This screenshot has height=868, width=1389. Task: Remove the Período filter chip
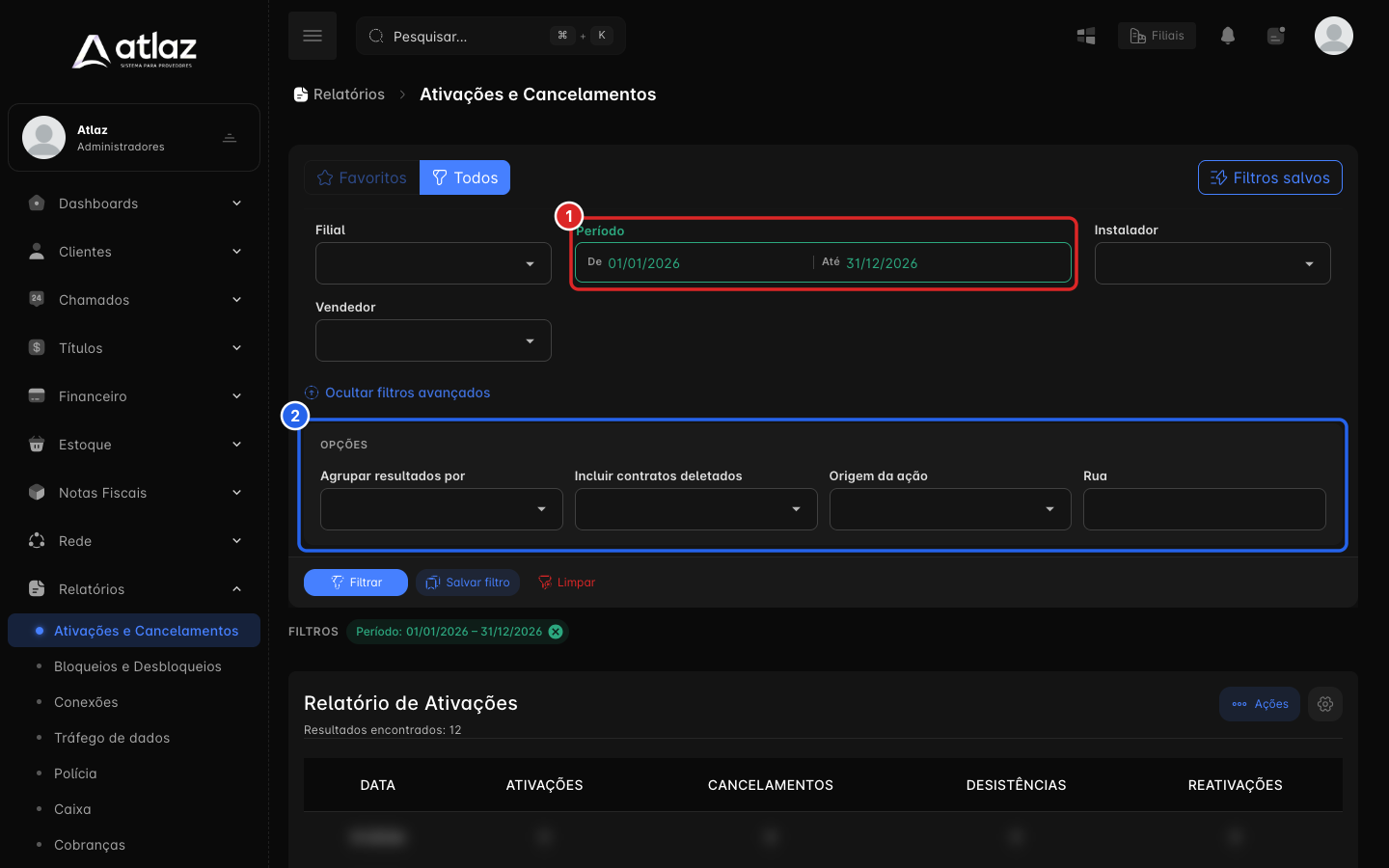click(556, 632)
